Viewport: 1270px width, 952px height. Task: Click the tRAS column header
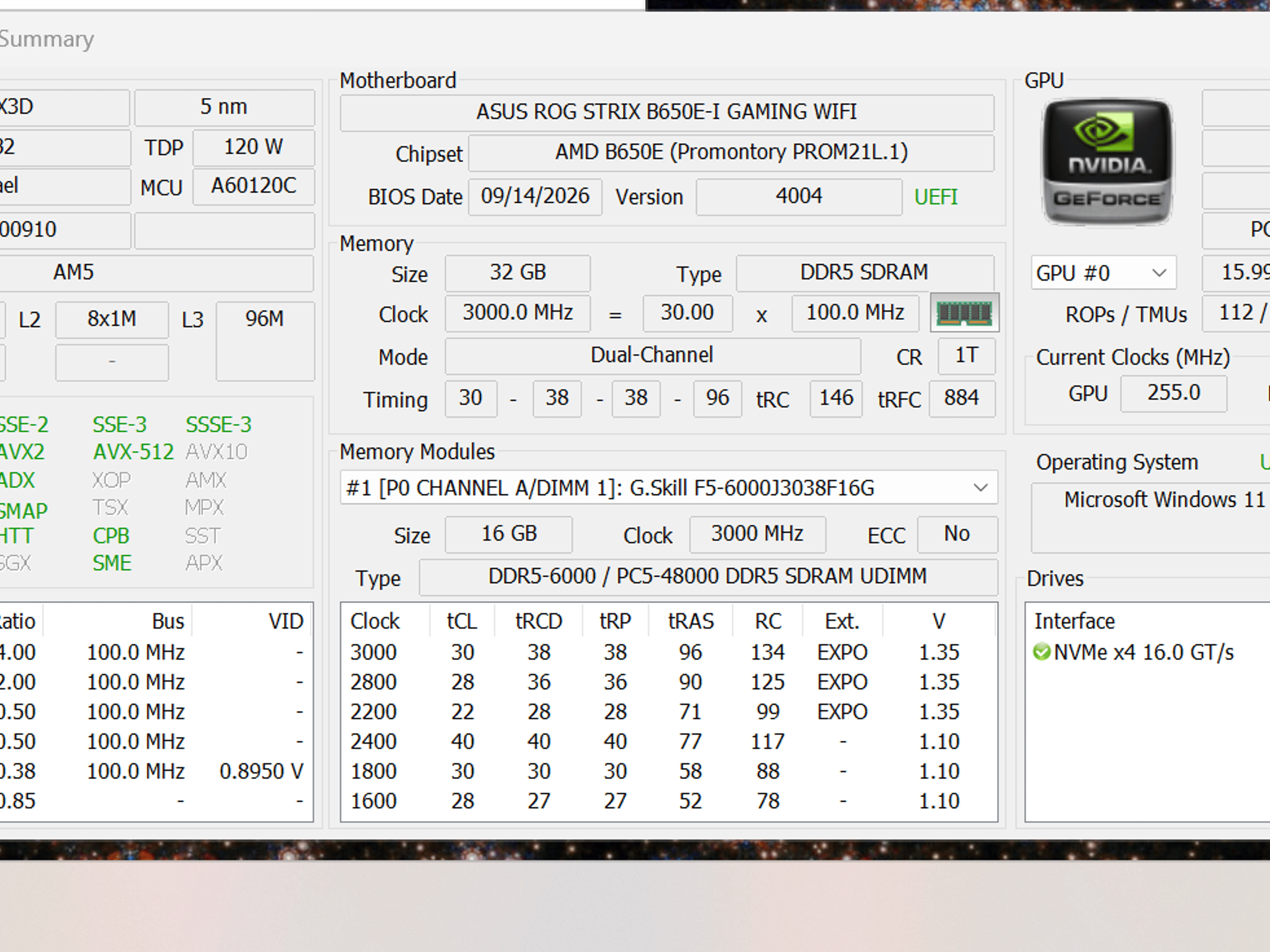point(691,621)
